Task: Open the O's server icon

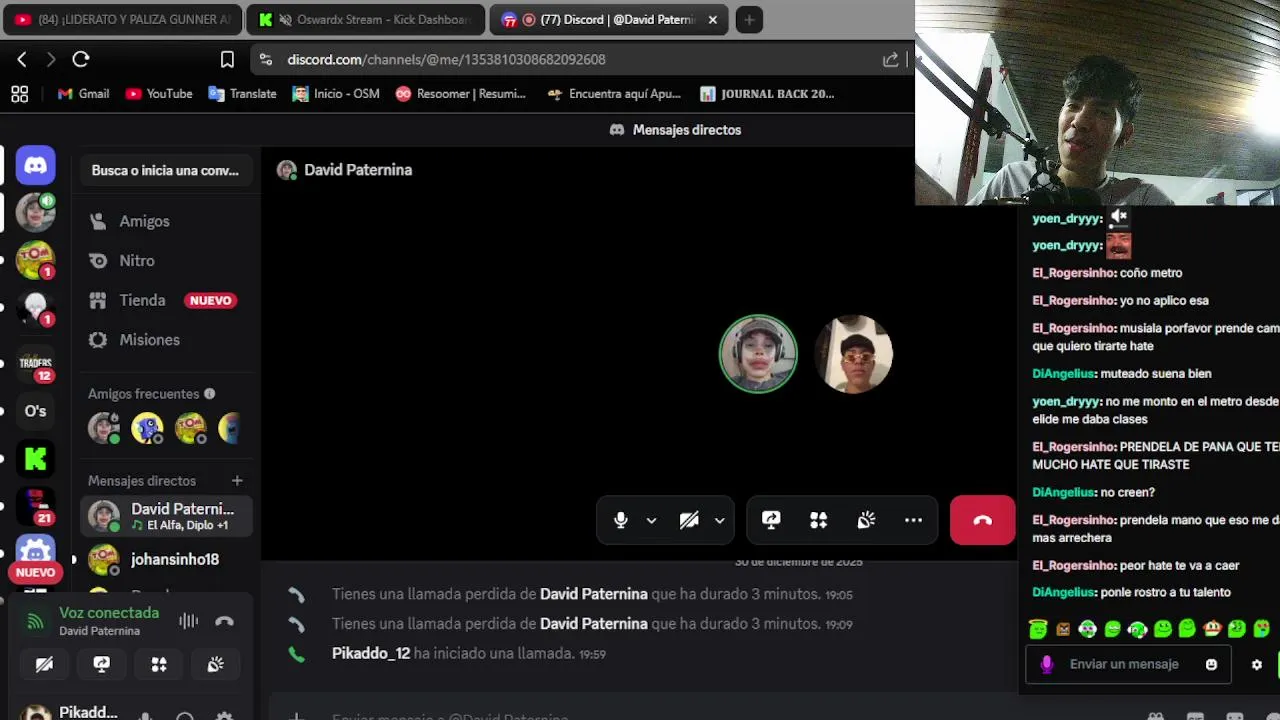Action: tap(35, 411)
